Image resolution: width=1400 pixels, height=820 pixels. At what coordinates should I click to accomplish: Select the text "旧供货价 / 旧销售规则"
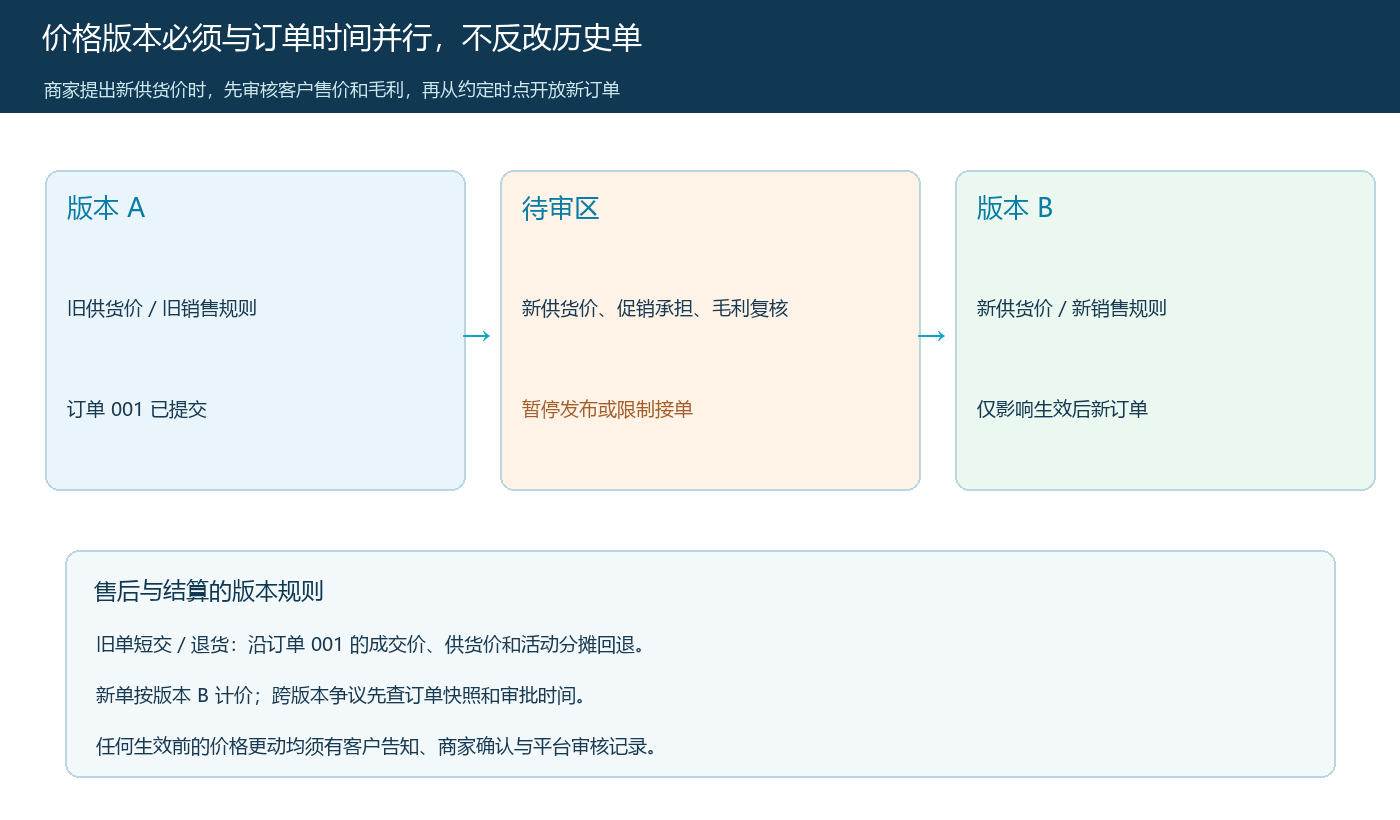(162, 308)
